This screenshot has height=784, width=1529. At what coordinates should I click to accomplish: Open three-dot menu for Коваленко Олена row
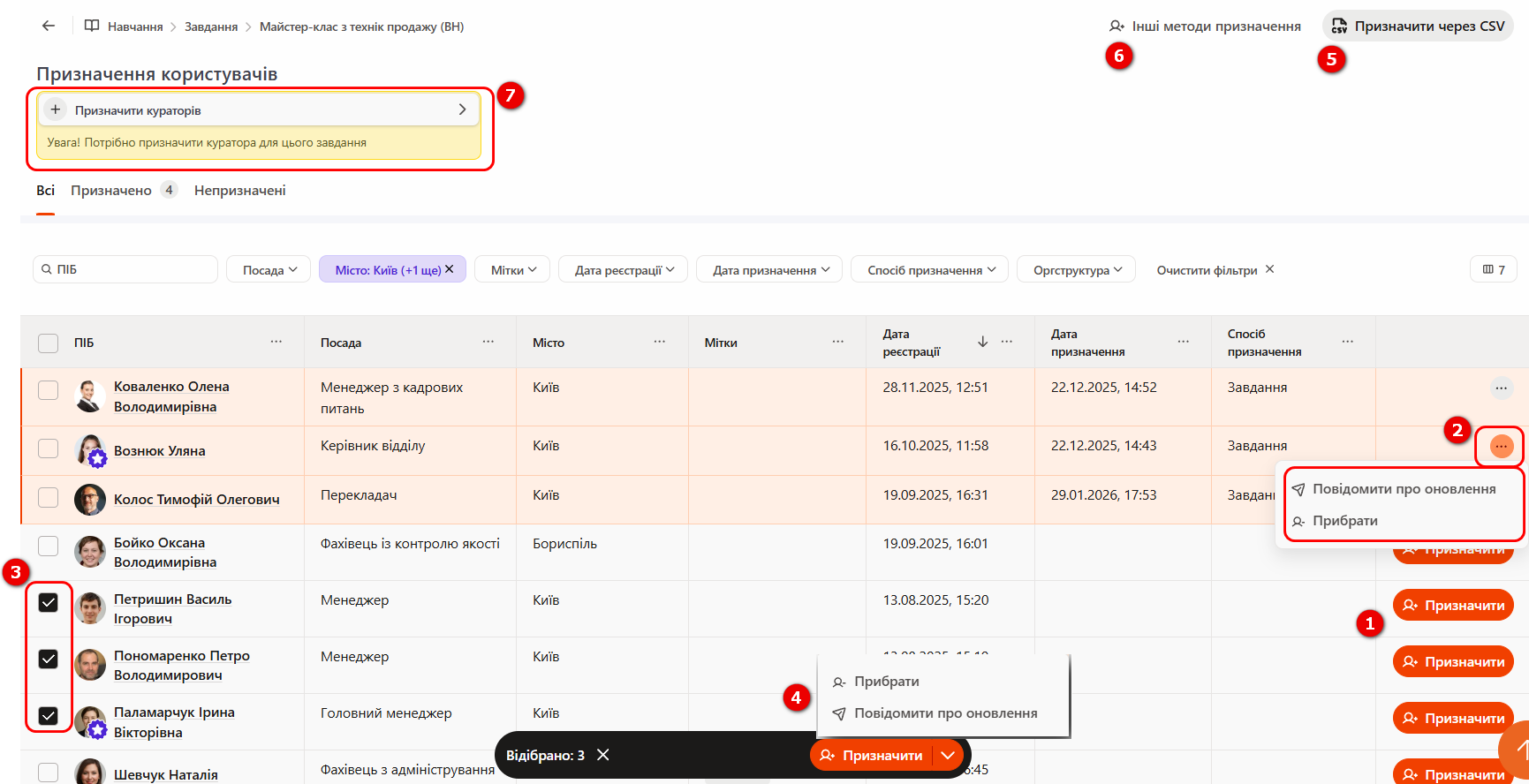point(1501,388)
